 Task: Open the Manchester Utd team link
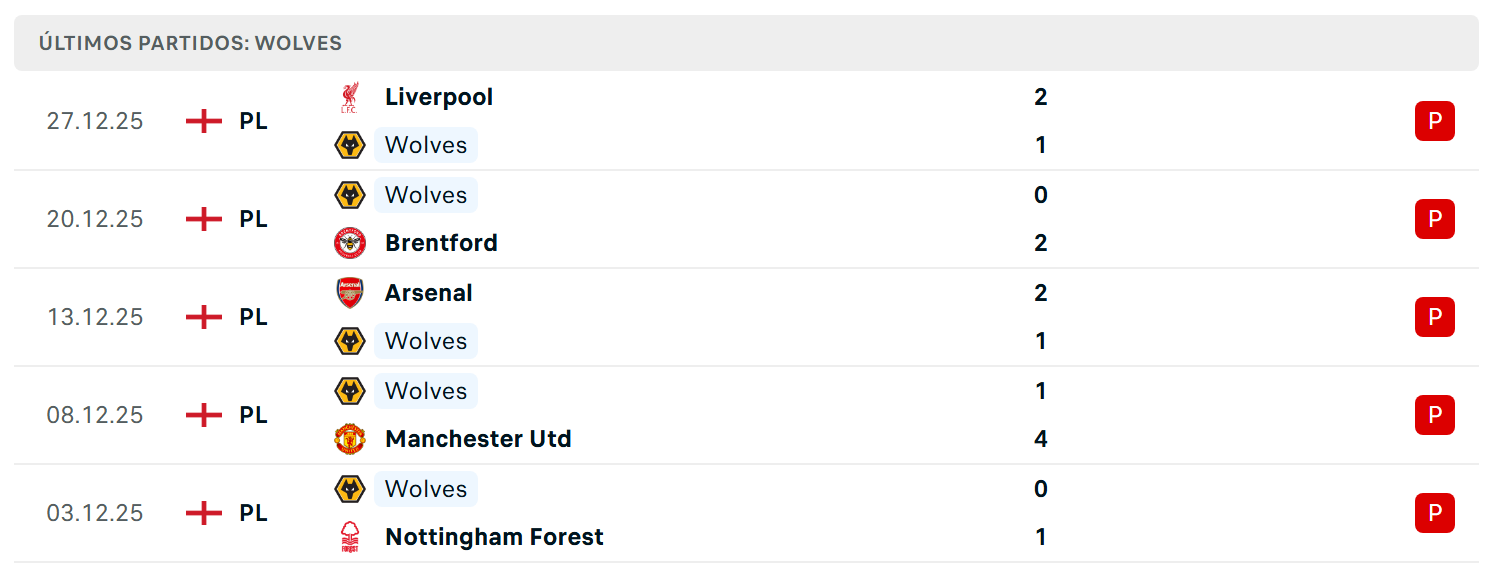click(x=478, y=439)
